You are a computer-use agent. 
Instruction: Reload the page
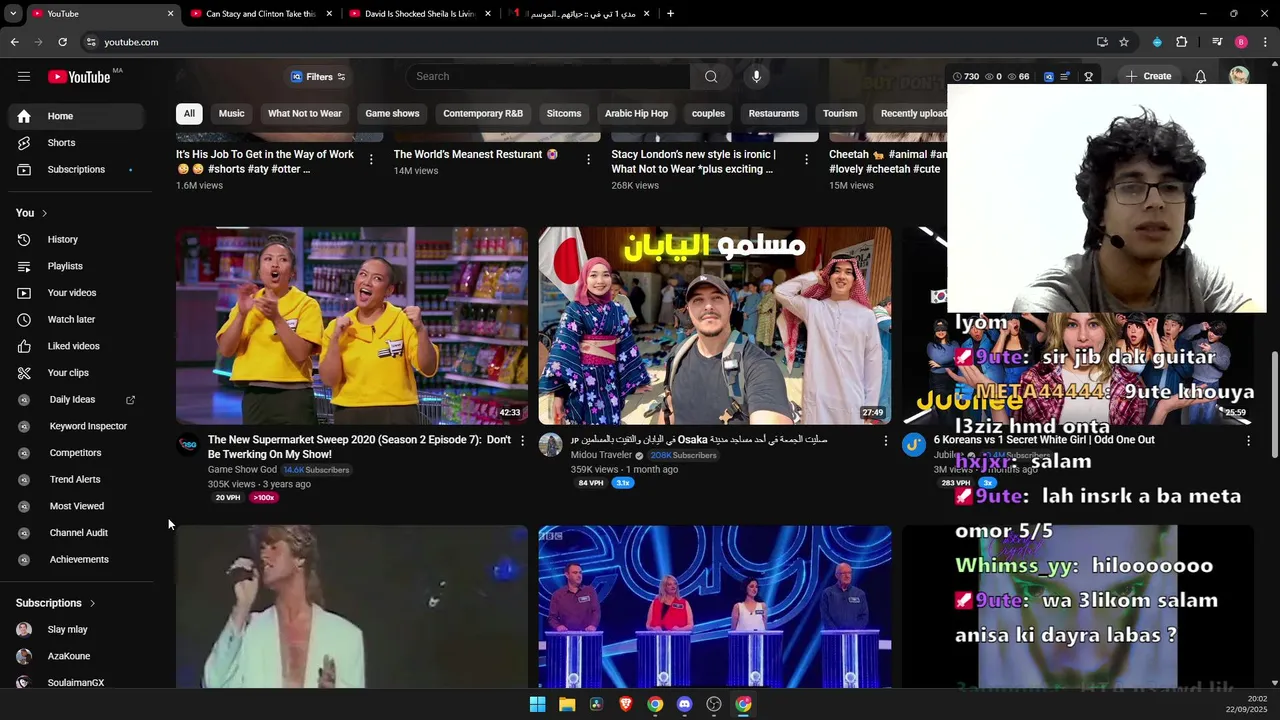coord(62,42)
